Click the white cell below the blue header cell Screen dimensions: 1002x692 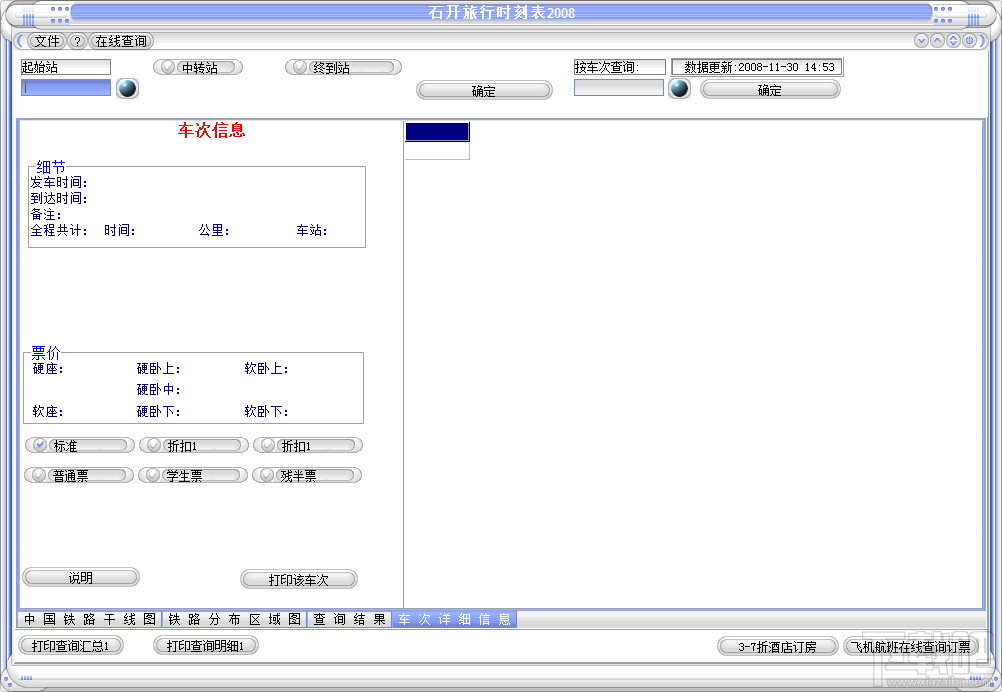click(x=437, y=151)
